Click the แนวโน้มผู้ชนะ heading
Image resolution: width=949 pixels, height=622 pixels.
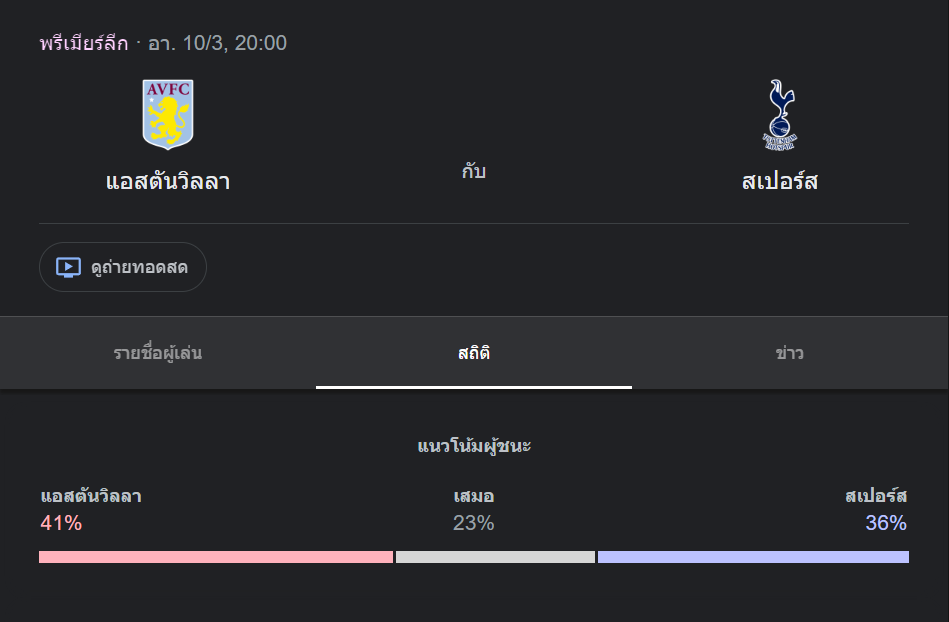[x=474, y=446]
